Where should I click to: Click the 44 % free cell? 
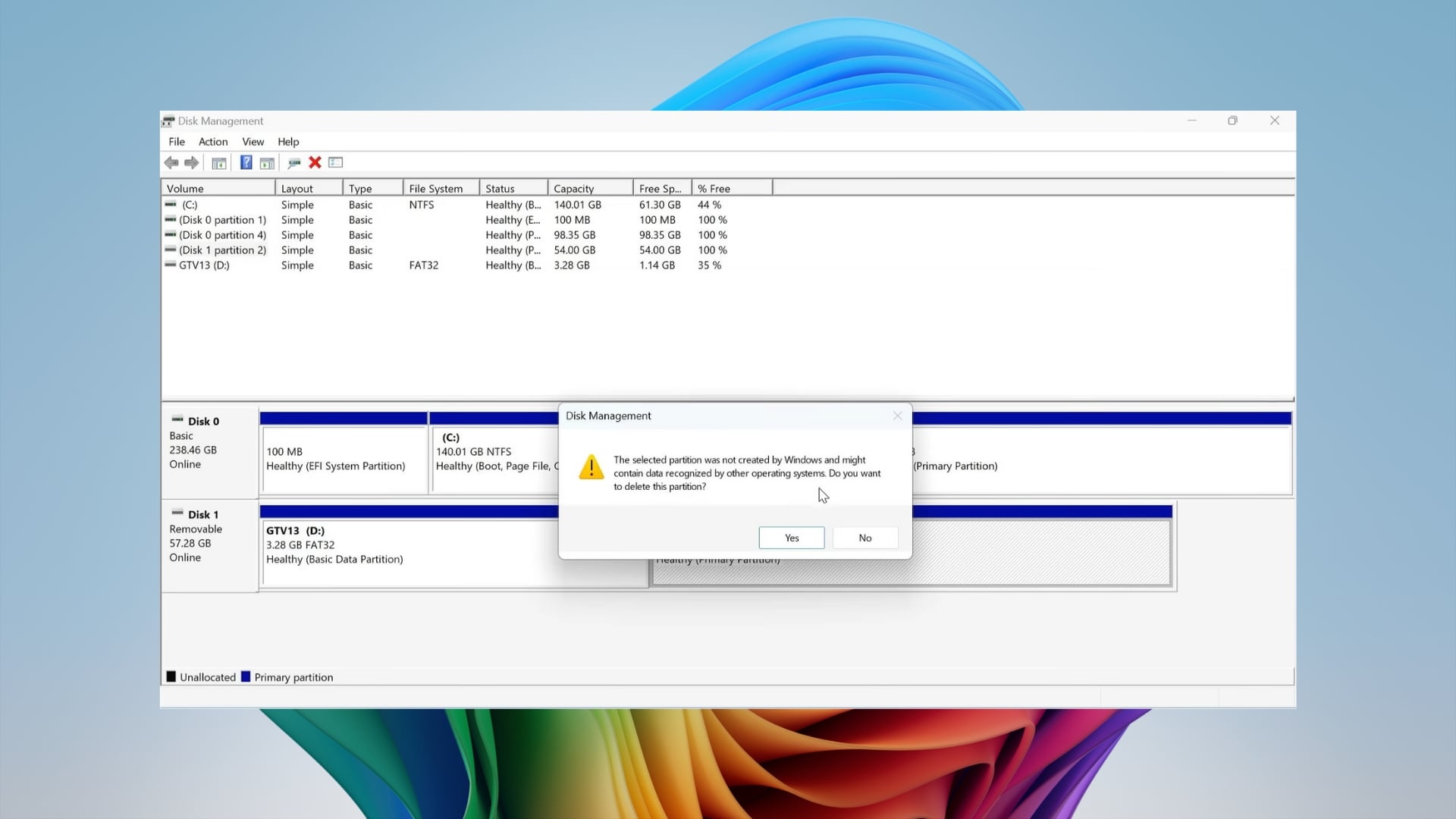[709, 205]
